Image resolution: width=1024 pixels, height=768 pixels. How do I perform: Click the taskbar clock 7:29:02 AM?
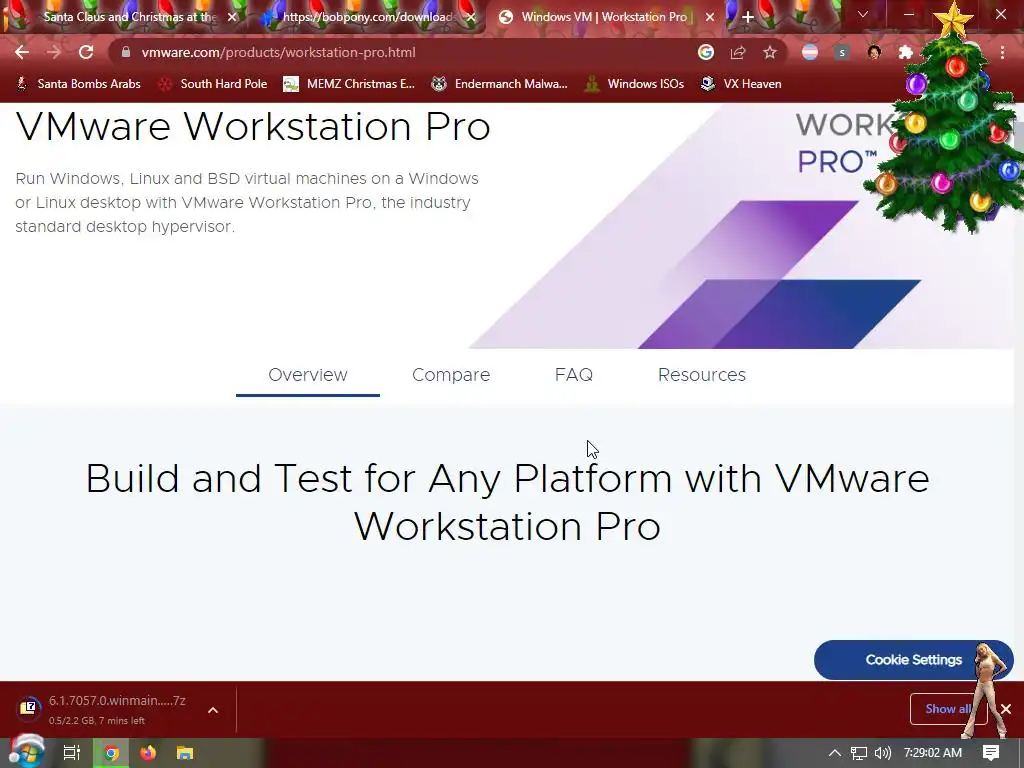click(933, 753)
